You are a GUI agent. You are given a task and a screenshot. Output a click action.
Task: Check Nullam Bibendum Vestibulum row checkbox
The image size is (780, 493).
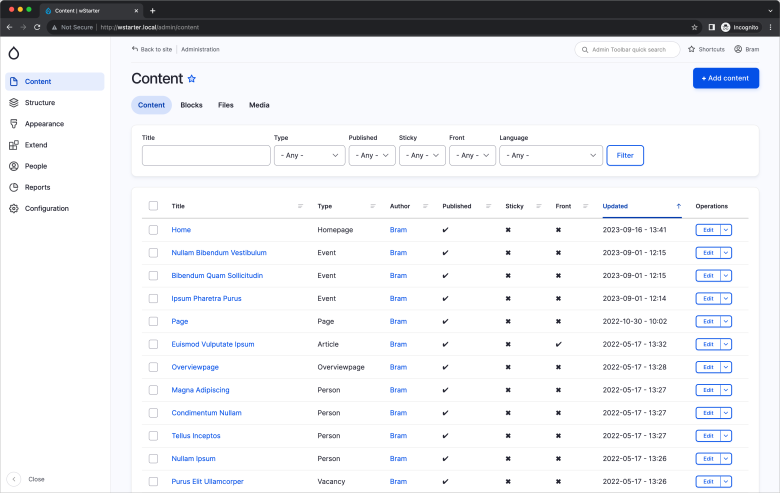point(153,253)
